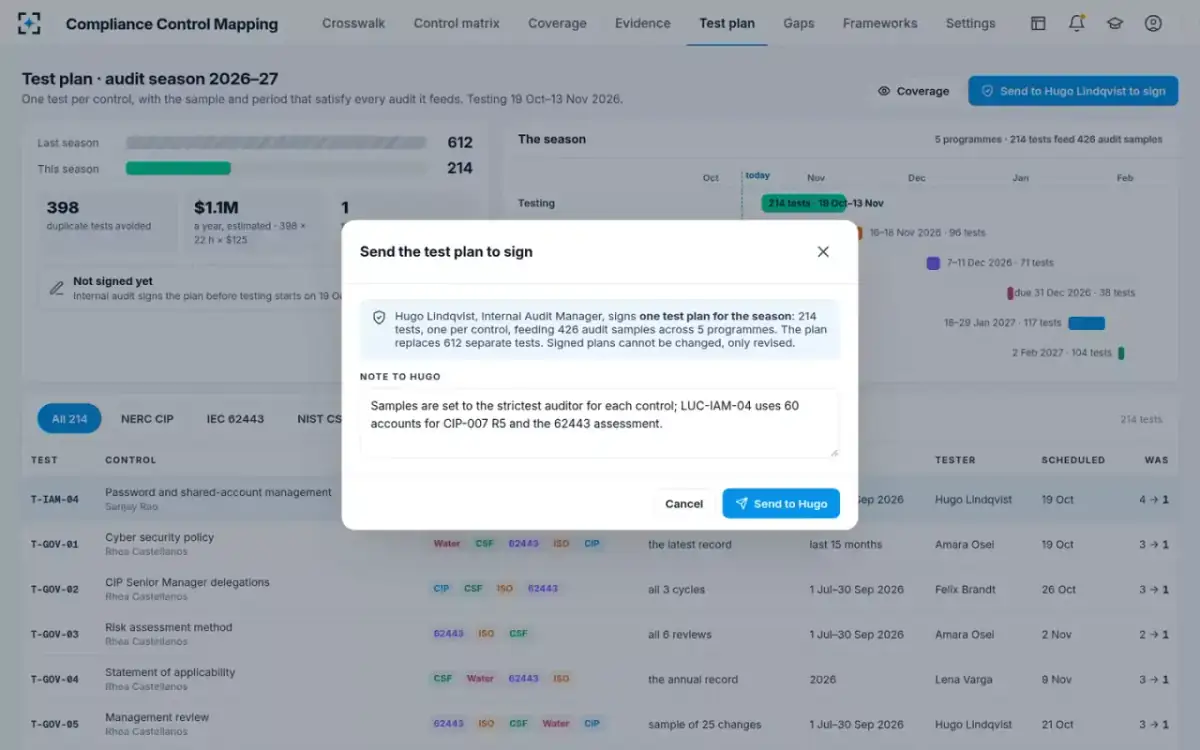Click the TESTER column header
The width and height of the screenshot is (1200, 750).
tap(955, 460)
